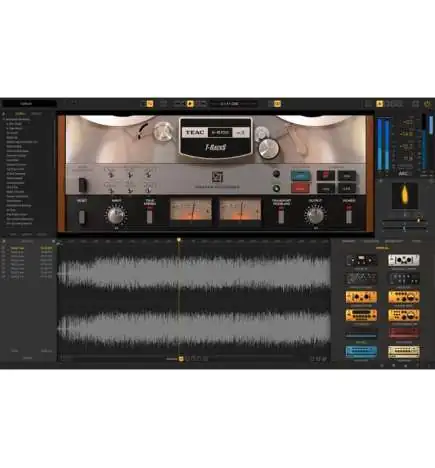
Task: Click the upper round black button beside teal button
Action: 276,174
